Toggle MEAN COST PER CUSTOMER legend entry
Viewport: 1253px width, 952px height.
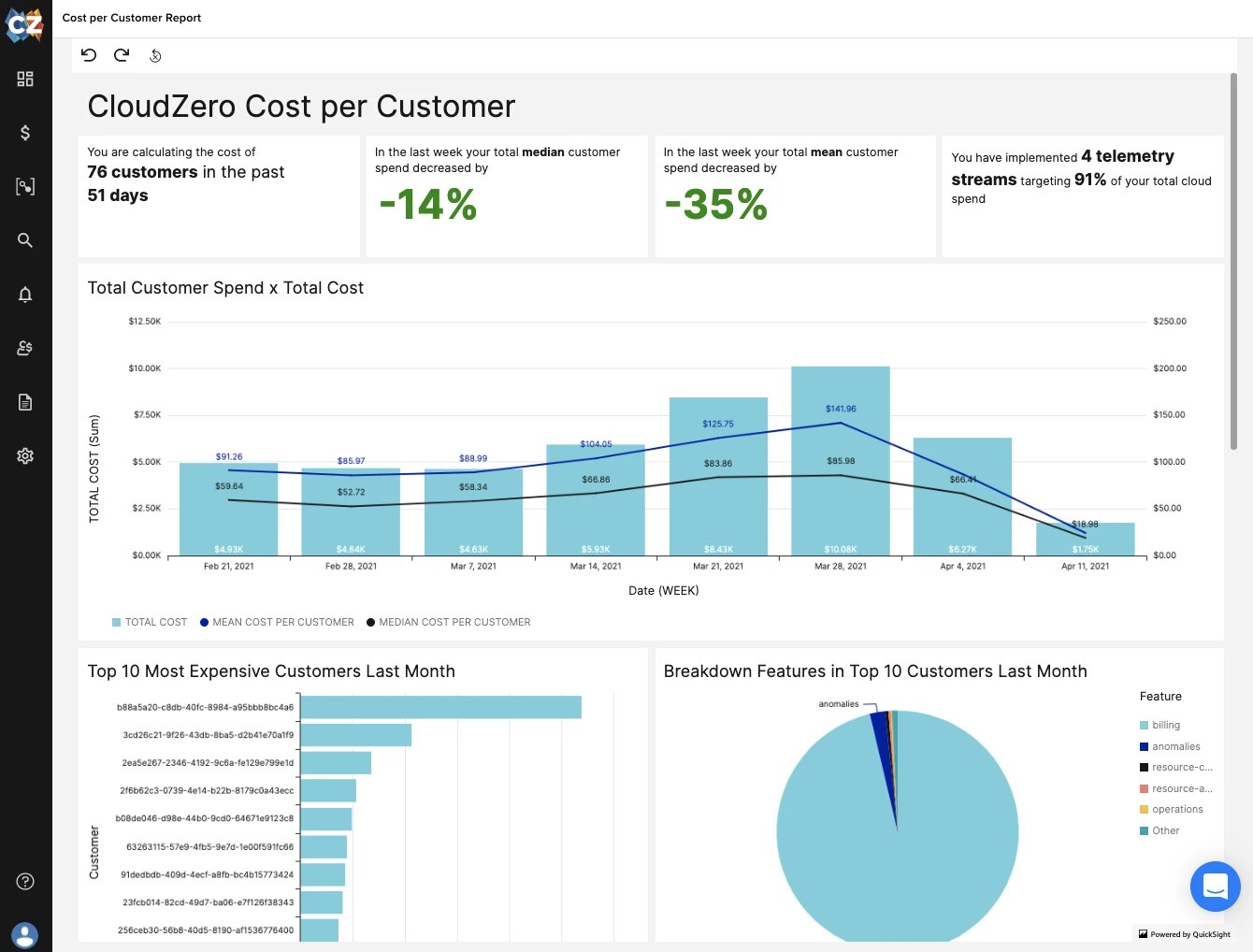pyautogui.click(x=277, y=622)
